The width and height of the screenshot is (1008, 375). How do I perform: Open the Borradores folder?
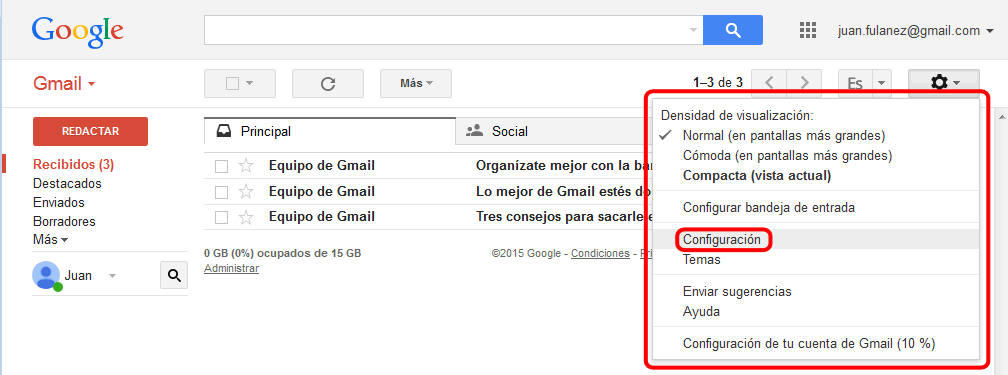[64, 221]
